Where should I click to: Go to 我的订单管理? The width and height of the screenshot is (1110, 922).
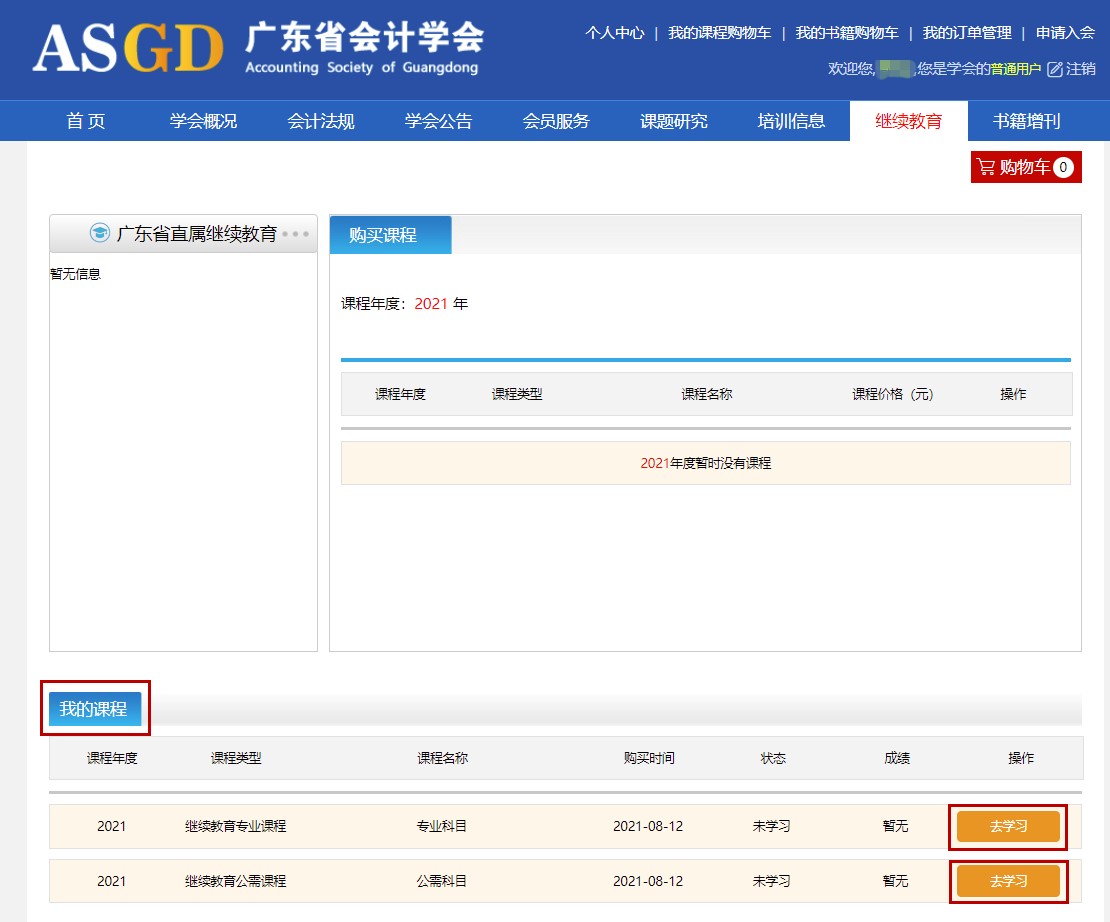(x=967, y=33)
